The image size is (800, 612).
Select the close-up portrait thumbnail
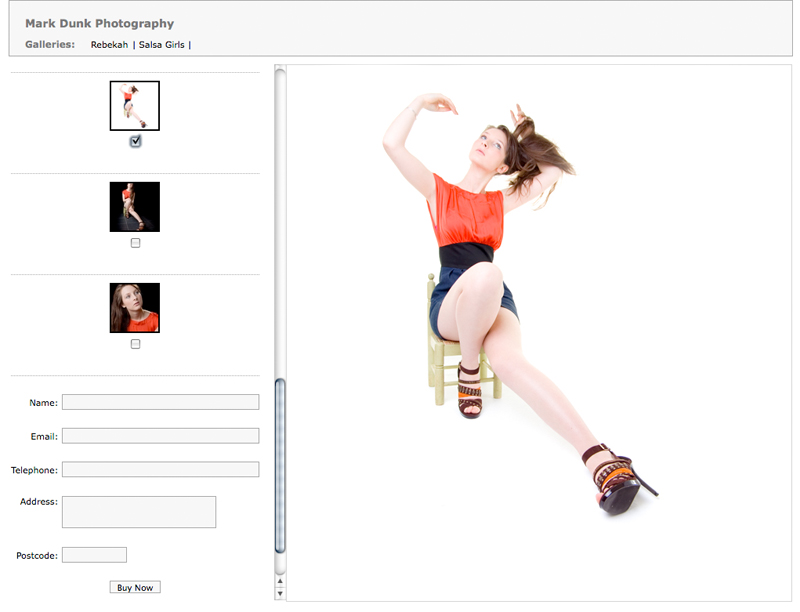tap(135, 308)
